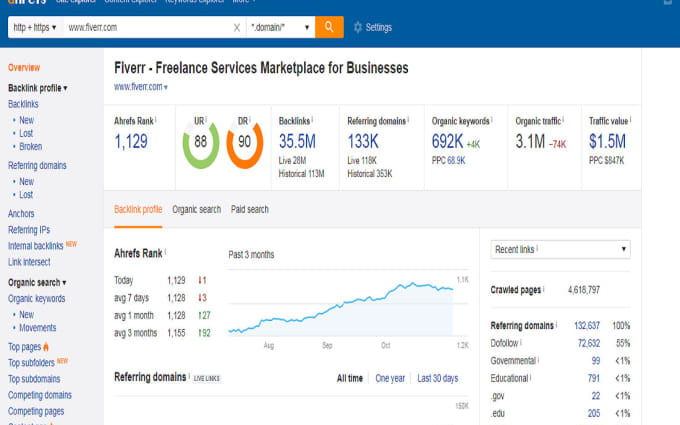680x425 pixels.
Task: Click the UR 88 green gauge
Action: pos(200,145)
